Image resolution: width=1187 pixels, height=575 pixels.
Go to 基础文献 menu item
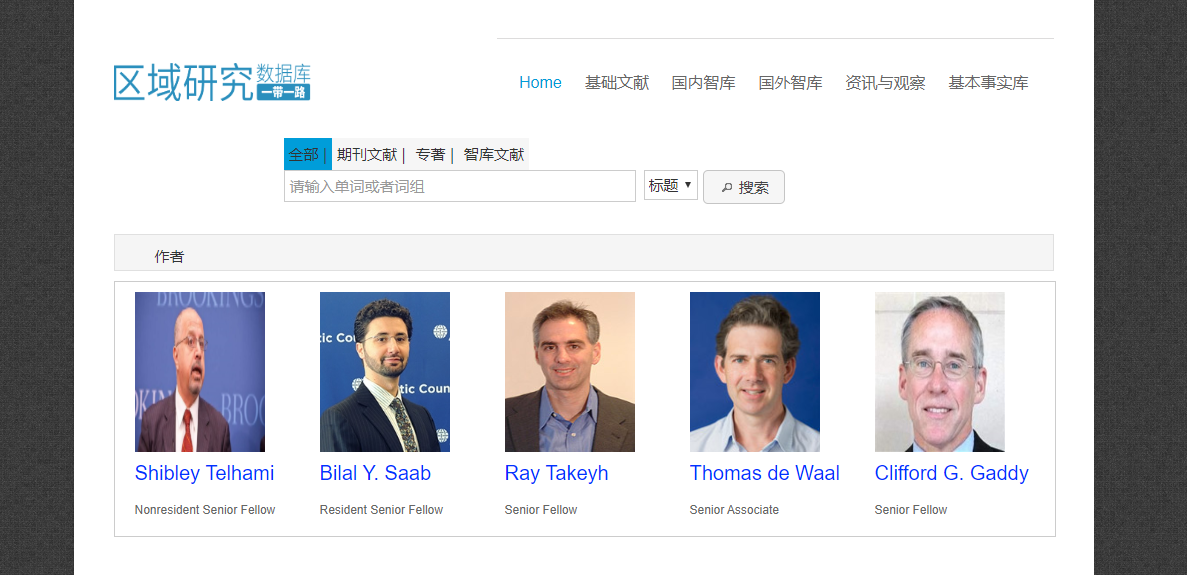tap(617, 83)
